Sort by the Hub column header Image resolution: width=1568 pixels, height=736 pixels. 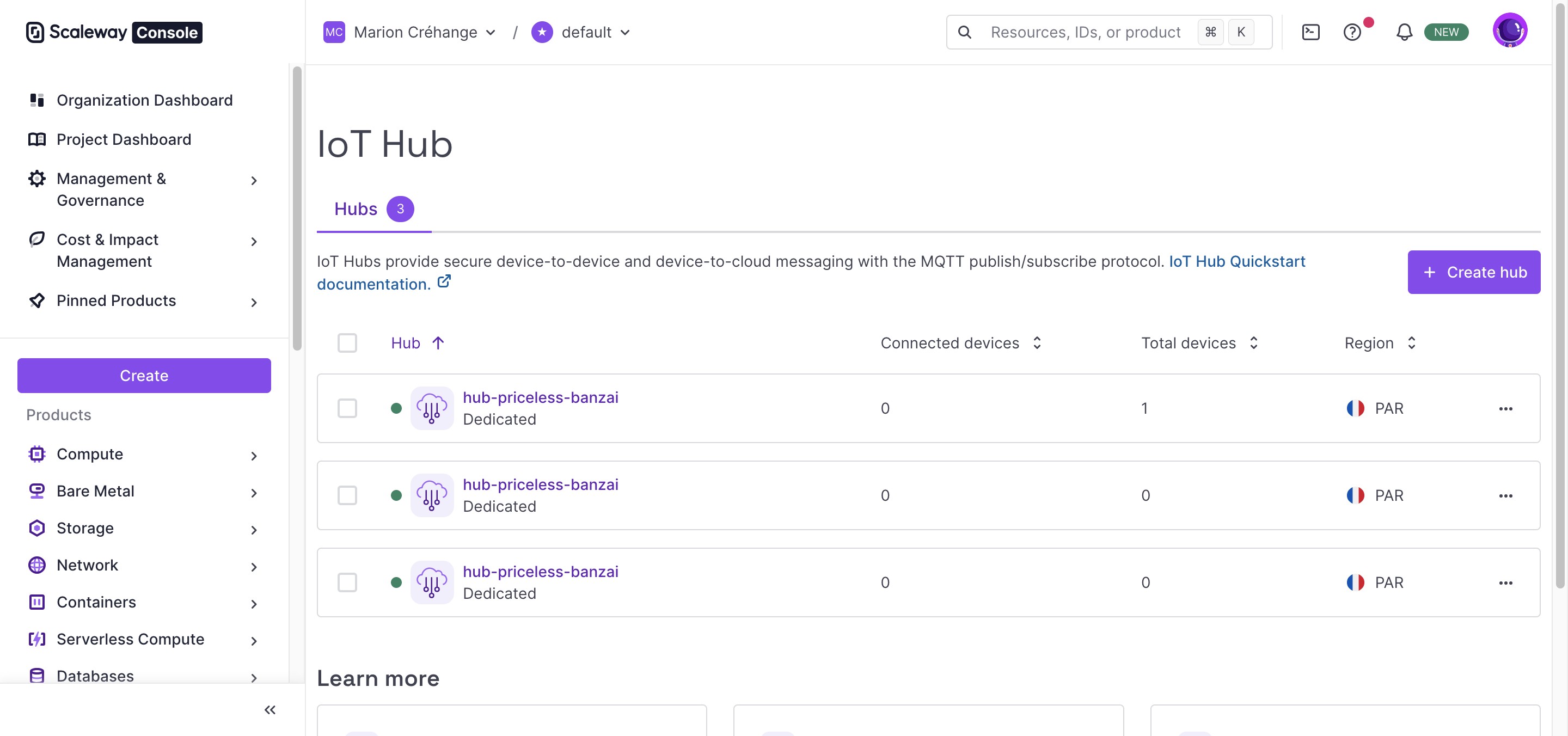[x=418, y=343]
